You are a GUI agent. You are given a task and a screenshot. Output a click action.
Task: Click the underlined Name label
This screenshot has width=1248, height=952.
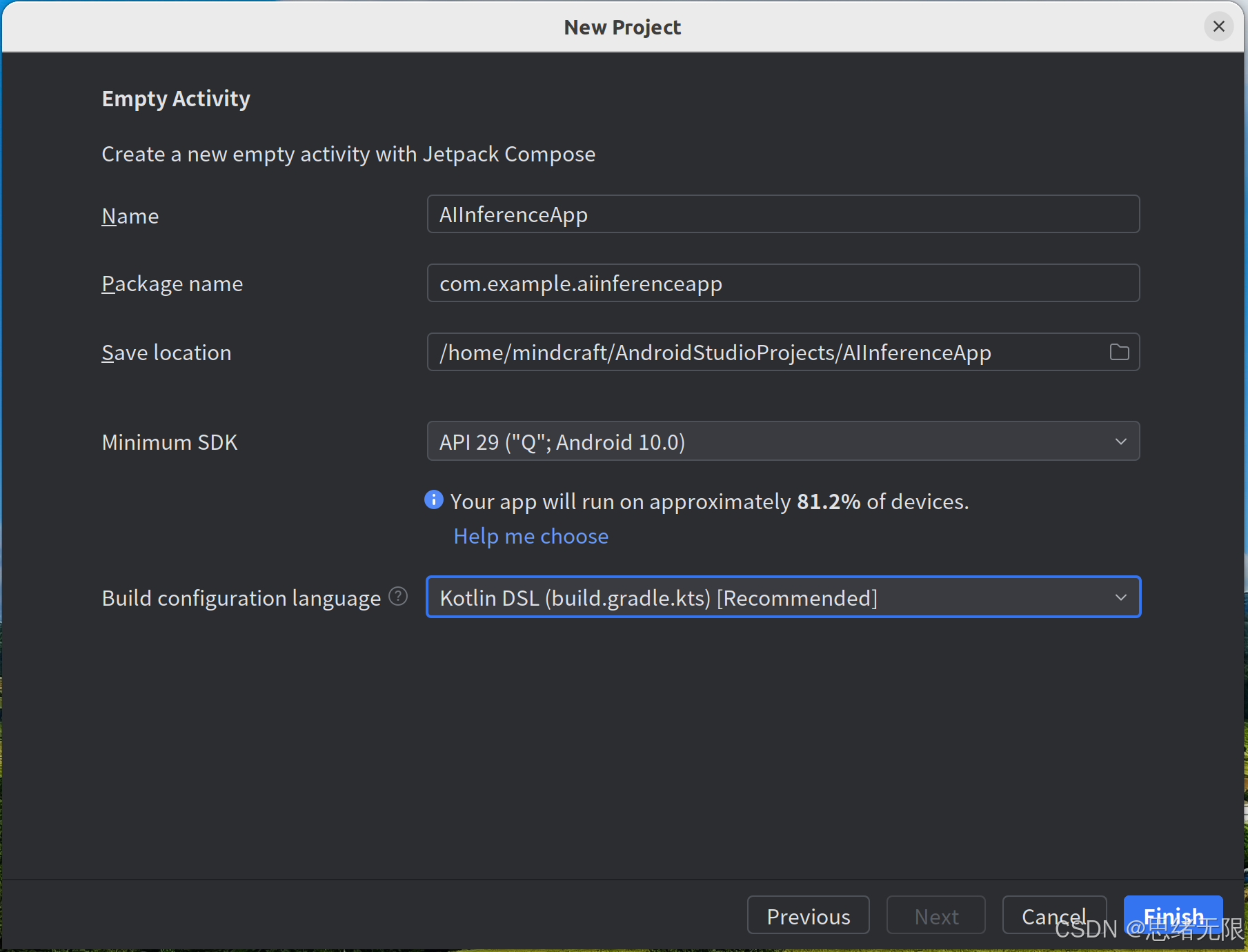pyautogui.click(x=130, y=215)
